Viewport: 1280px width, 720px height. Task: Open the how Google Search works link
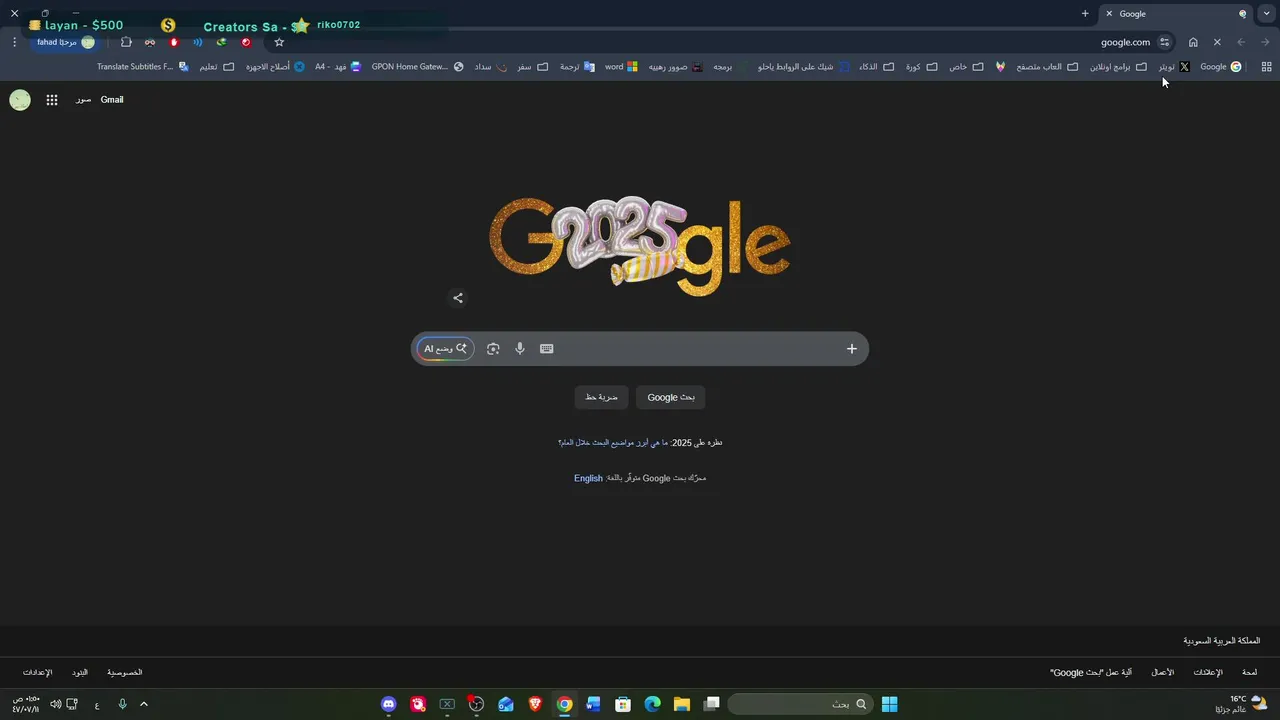1091,672
